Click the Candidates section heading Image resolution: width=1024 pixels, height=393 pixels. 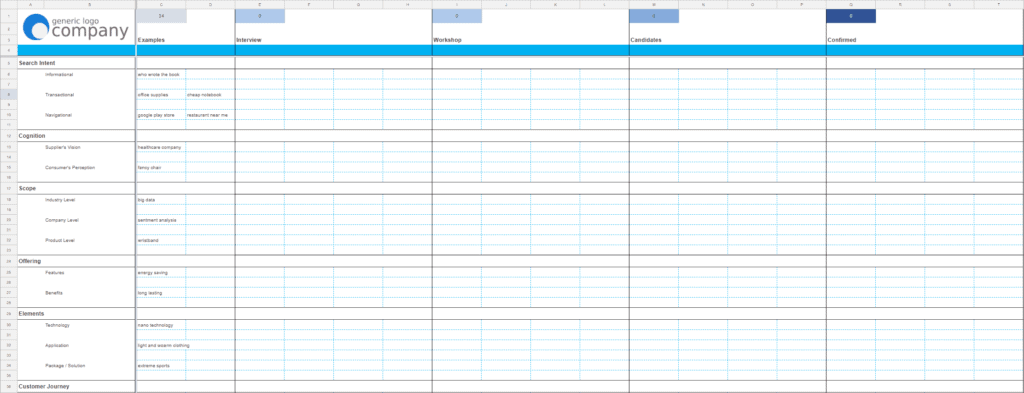[x=646, y=40]
